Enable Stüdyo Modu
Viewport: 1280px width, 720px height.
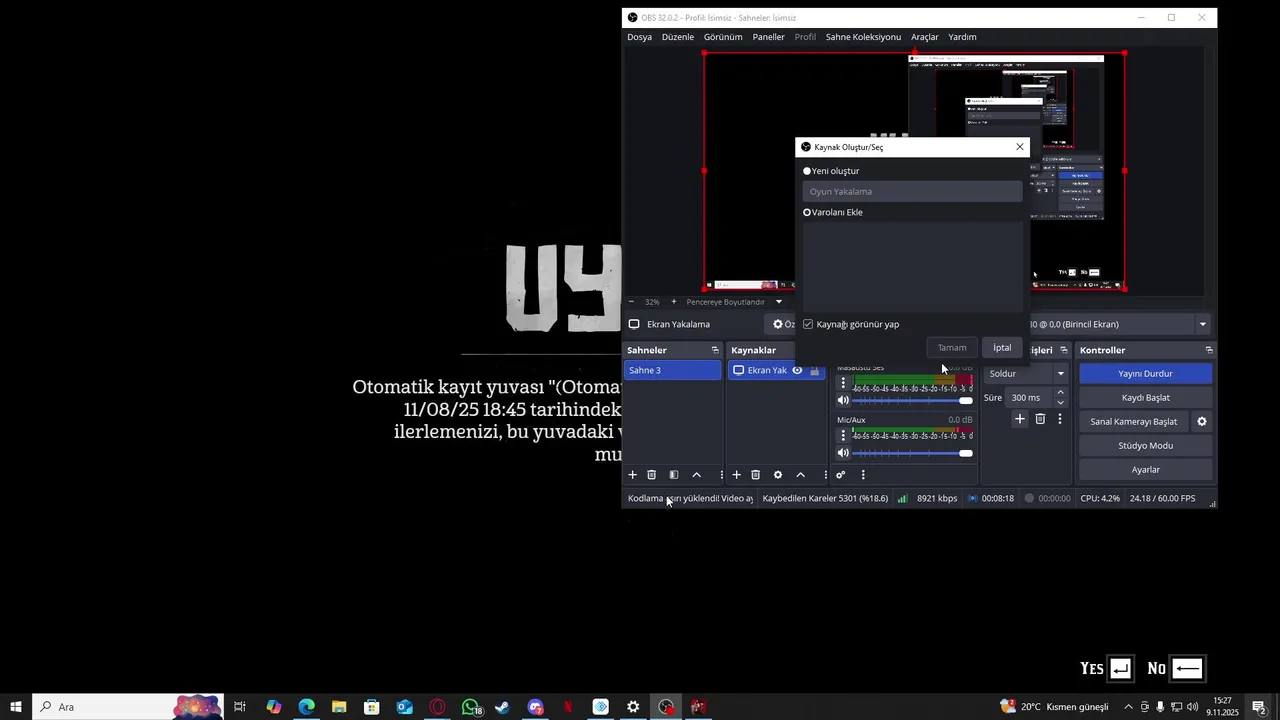pyautogui.click(x=1145, y=446)
